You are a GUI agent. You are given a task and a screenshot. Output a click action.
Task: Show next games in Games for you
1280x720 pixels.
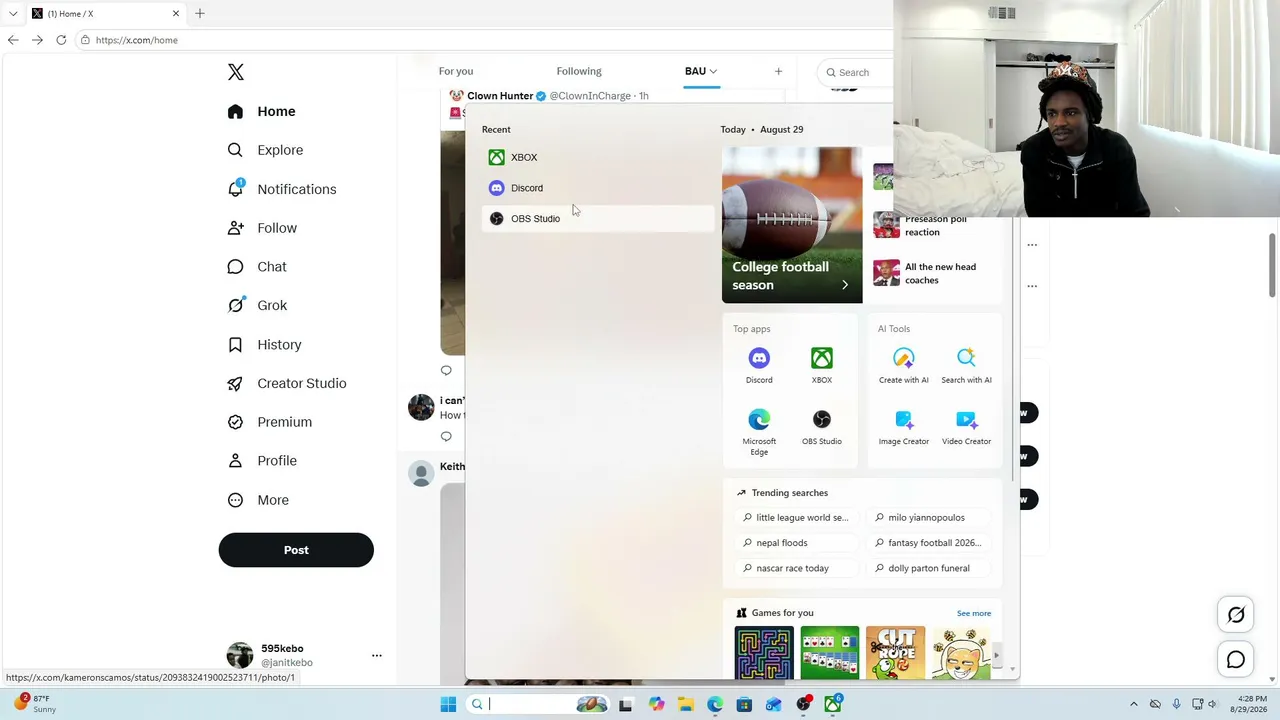tap(996, 656)
